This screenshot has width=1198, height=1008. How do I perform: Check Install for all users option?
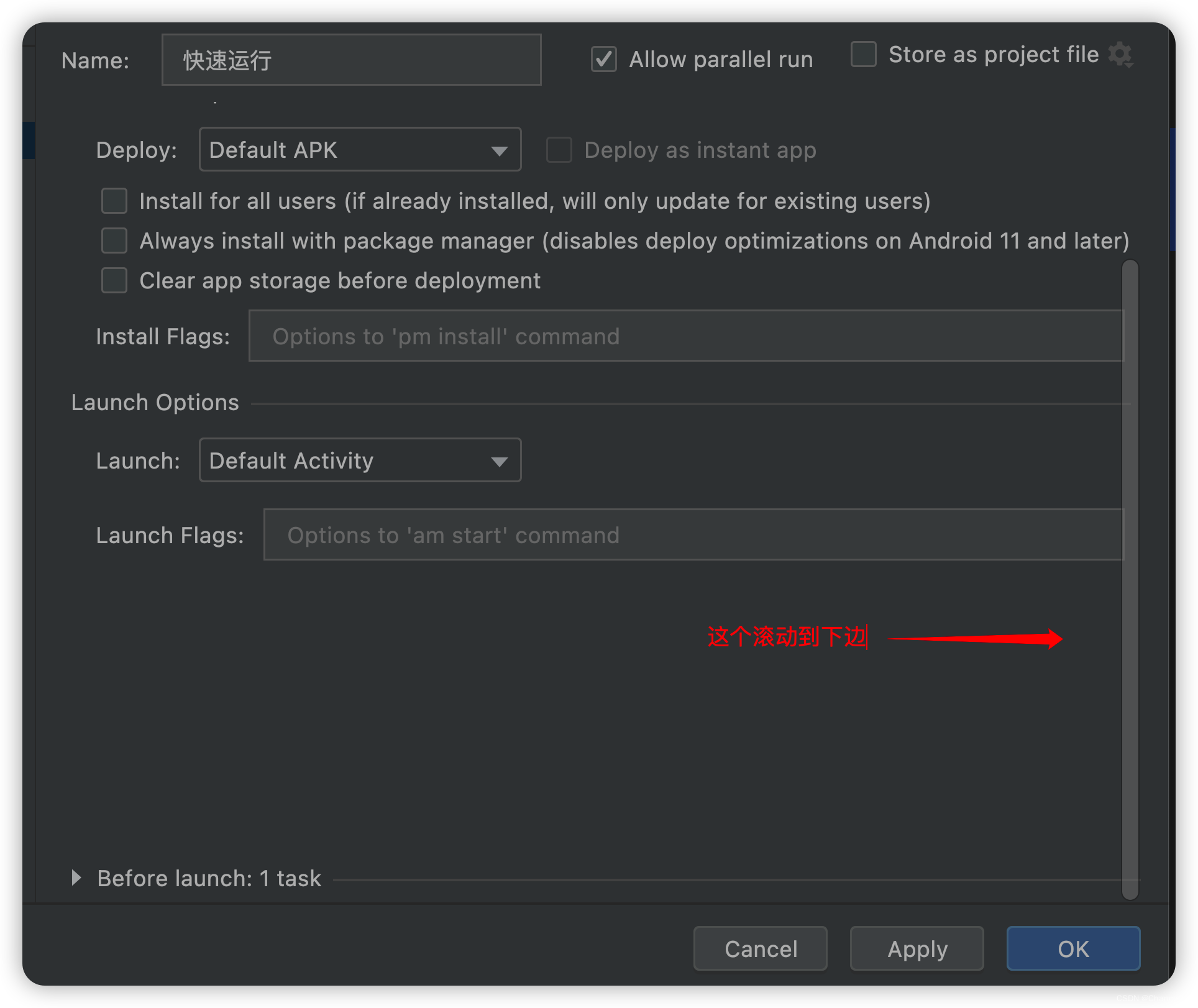(x=114, y=201)
